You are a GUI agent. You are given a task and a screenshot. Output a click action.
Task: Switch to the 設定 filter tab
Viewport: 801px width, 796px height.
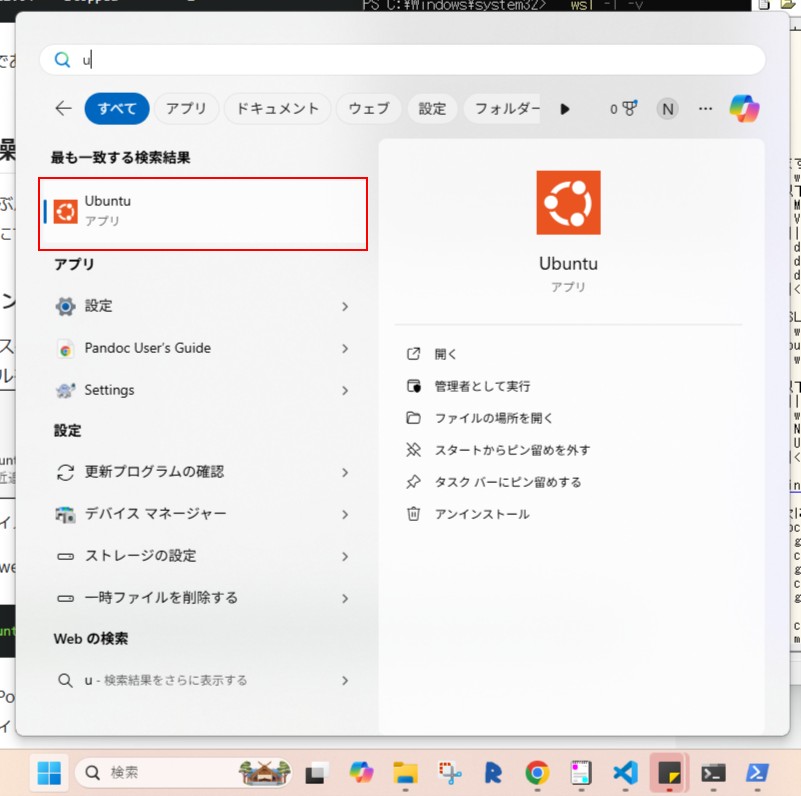coord(432,108)
